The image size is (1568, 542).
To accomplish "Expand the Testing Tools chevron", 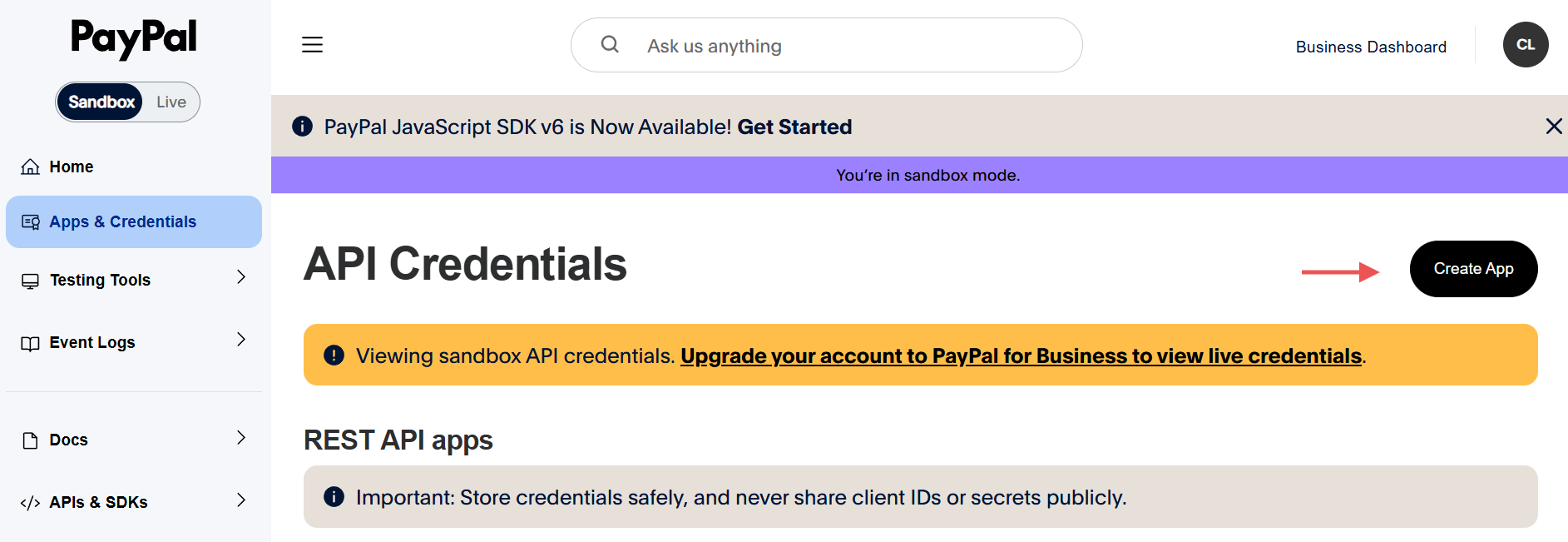I will pos(241,277).
